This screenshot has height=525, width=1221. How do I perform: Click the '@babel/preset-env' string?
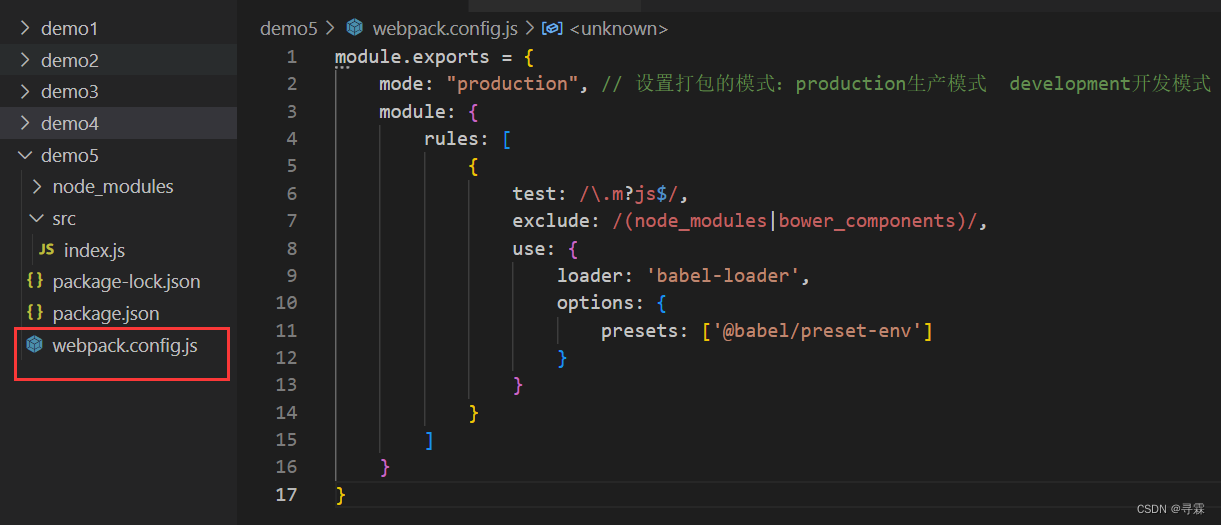[817, 330]
